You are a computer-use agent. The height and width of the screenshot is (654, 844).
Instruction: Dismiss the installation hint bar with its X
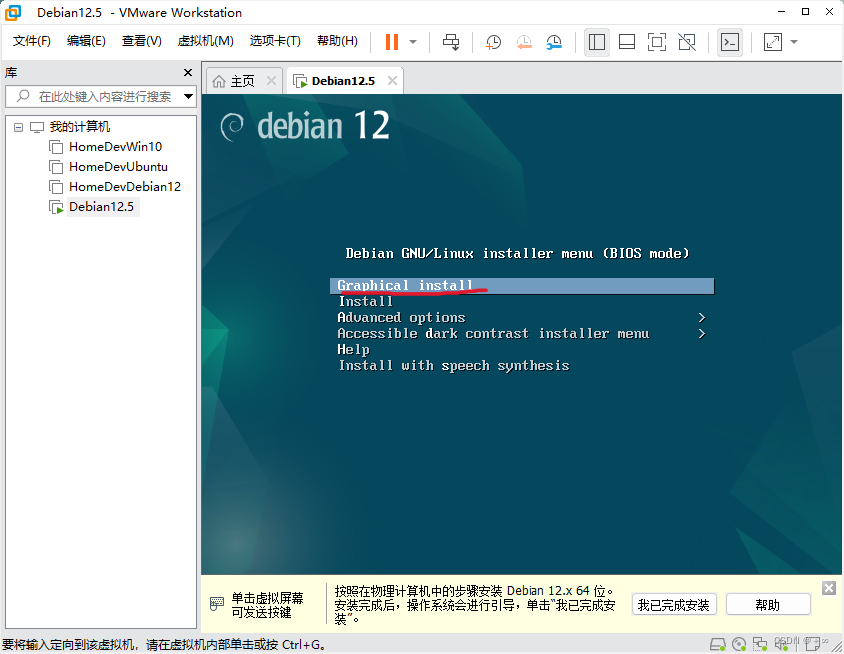coord(829,587)
